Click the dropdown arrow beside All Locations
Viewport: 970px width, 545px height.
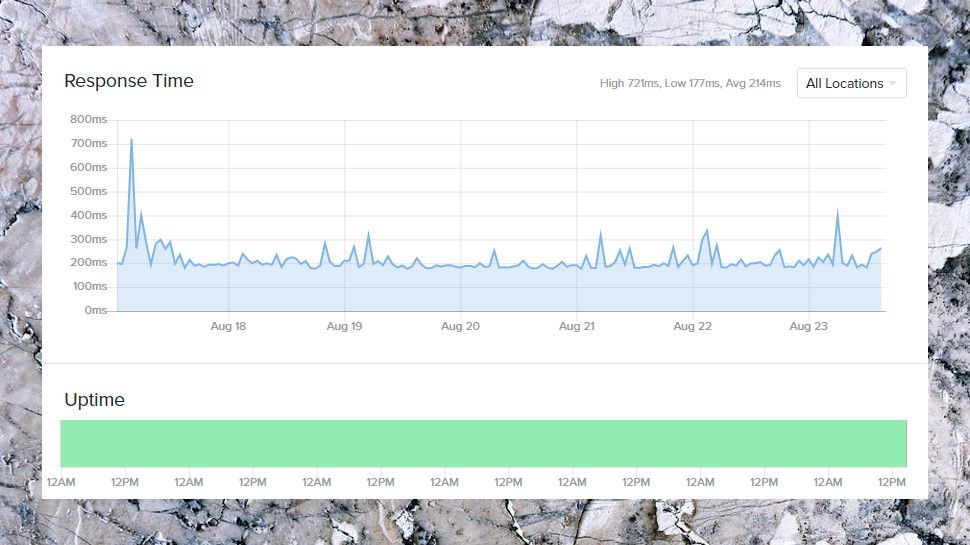click(893, 84)
